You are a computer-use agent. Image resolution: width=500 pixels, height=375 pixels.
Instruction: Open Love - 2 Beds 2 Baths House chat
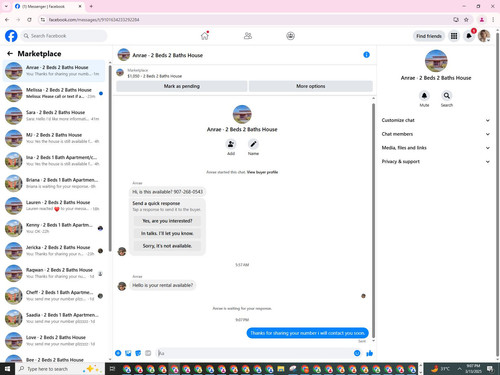point(54,341)
